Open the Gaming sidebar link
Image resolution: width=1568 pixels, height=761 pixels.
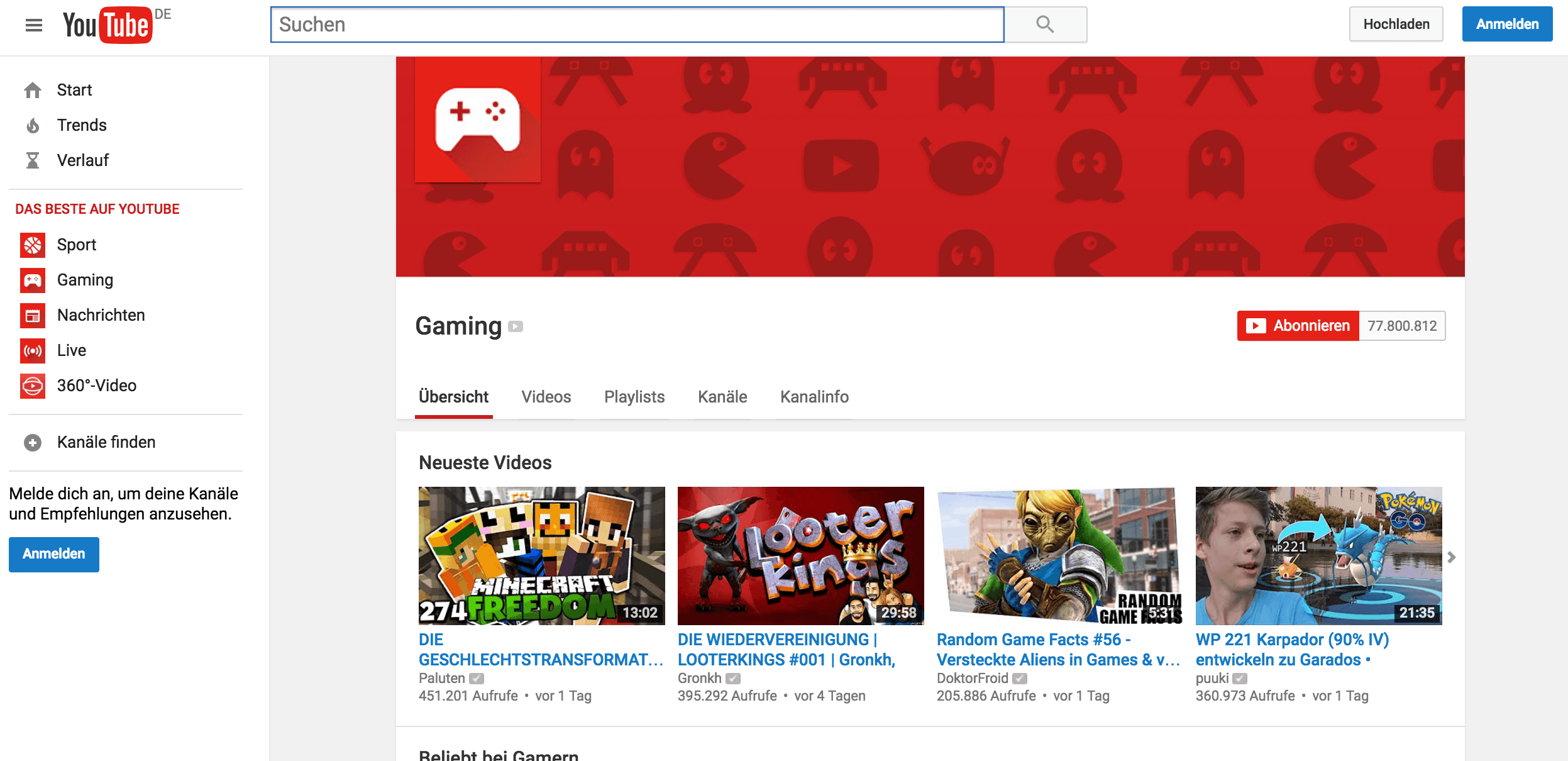85,281
